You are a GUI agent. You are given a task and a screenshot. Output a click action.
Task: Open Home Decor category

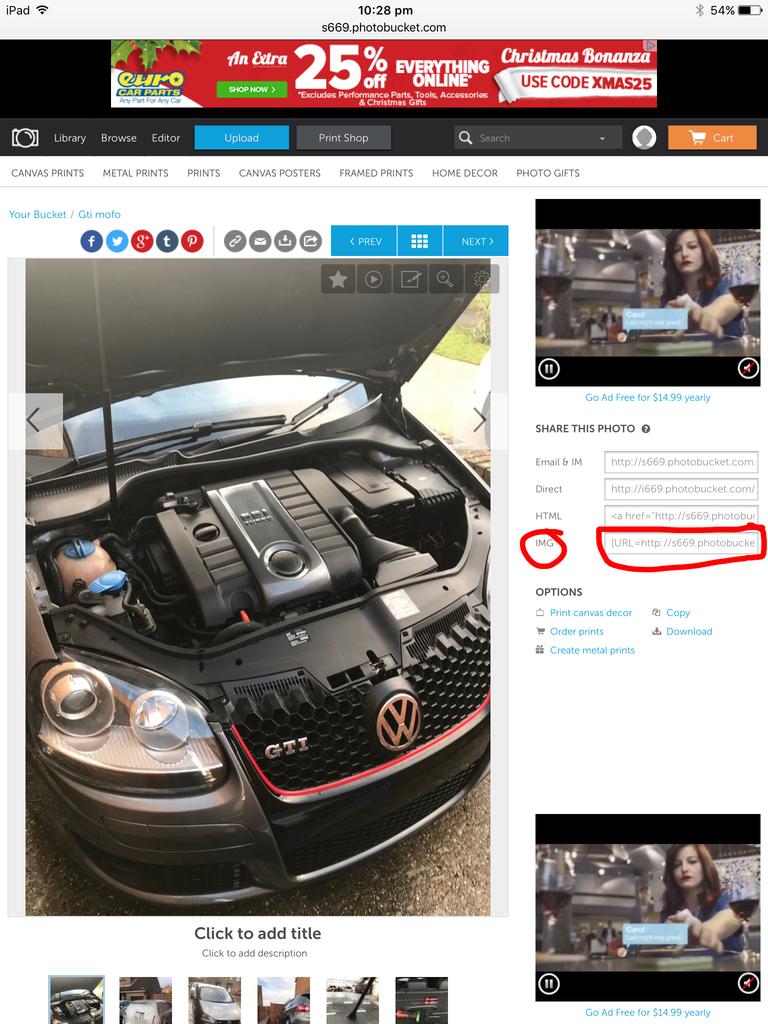tap(464, 173)
